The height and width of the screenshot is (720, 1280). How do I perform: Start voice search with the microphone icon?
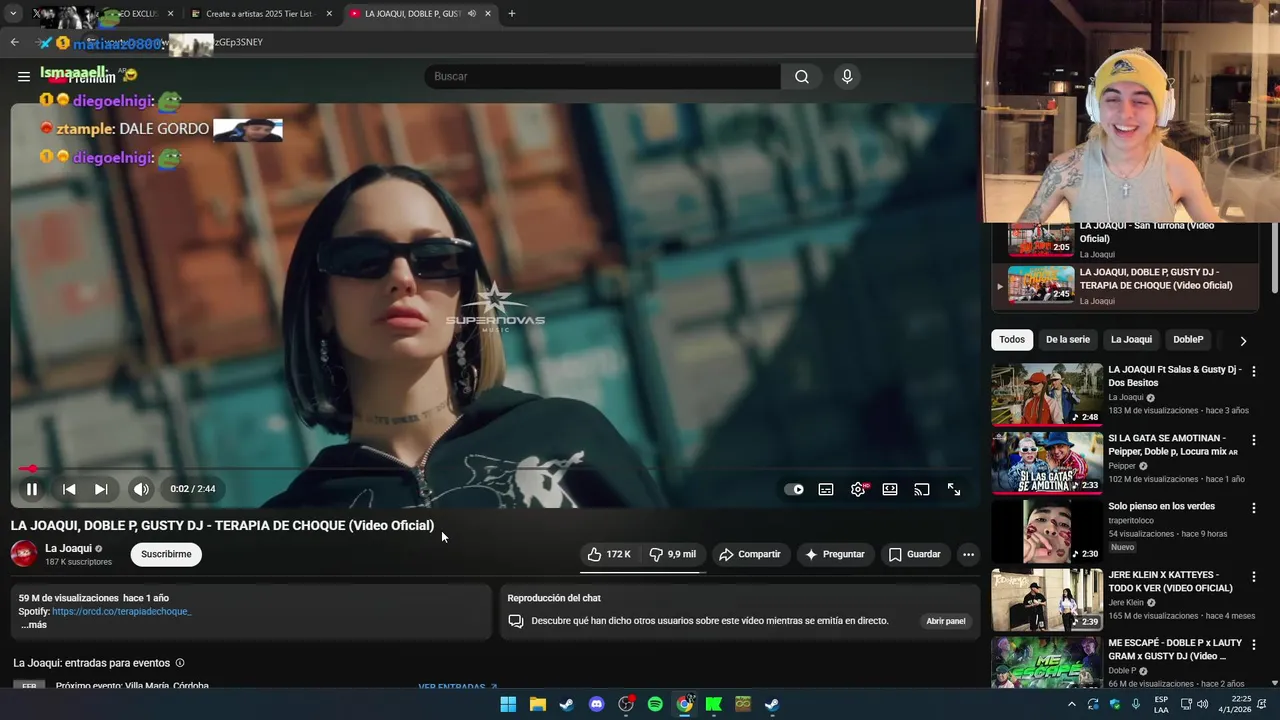847,77
